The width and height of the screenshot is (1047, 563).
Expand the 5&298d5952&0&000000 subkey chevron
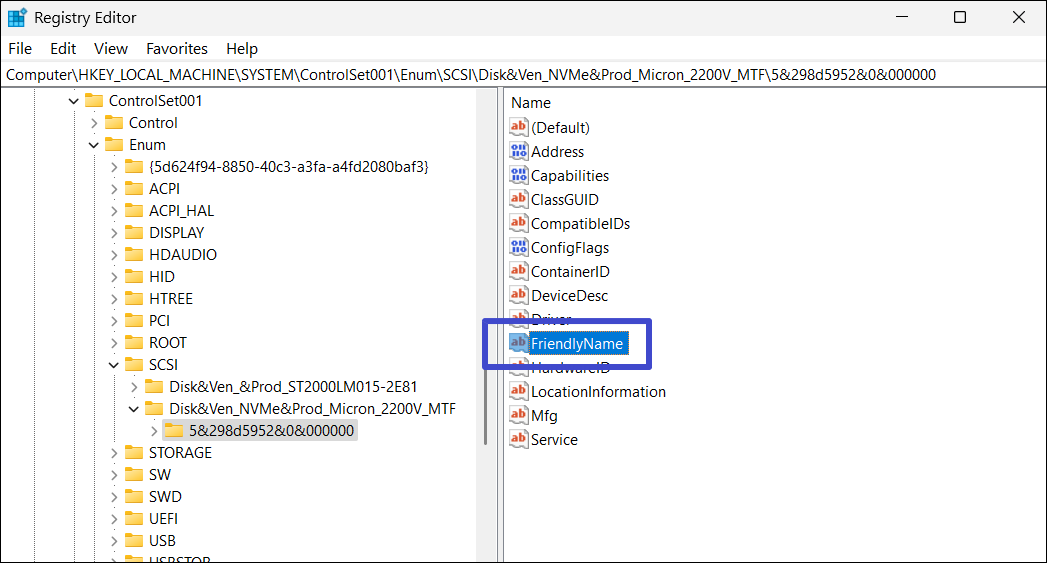(153, 431)
